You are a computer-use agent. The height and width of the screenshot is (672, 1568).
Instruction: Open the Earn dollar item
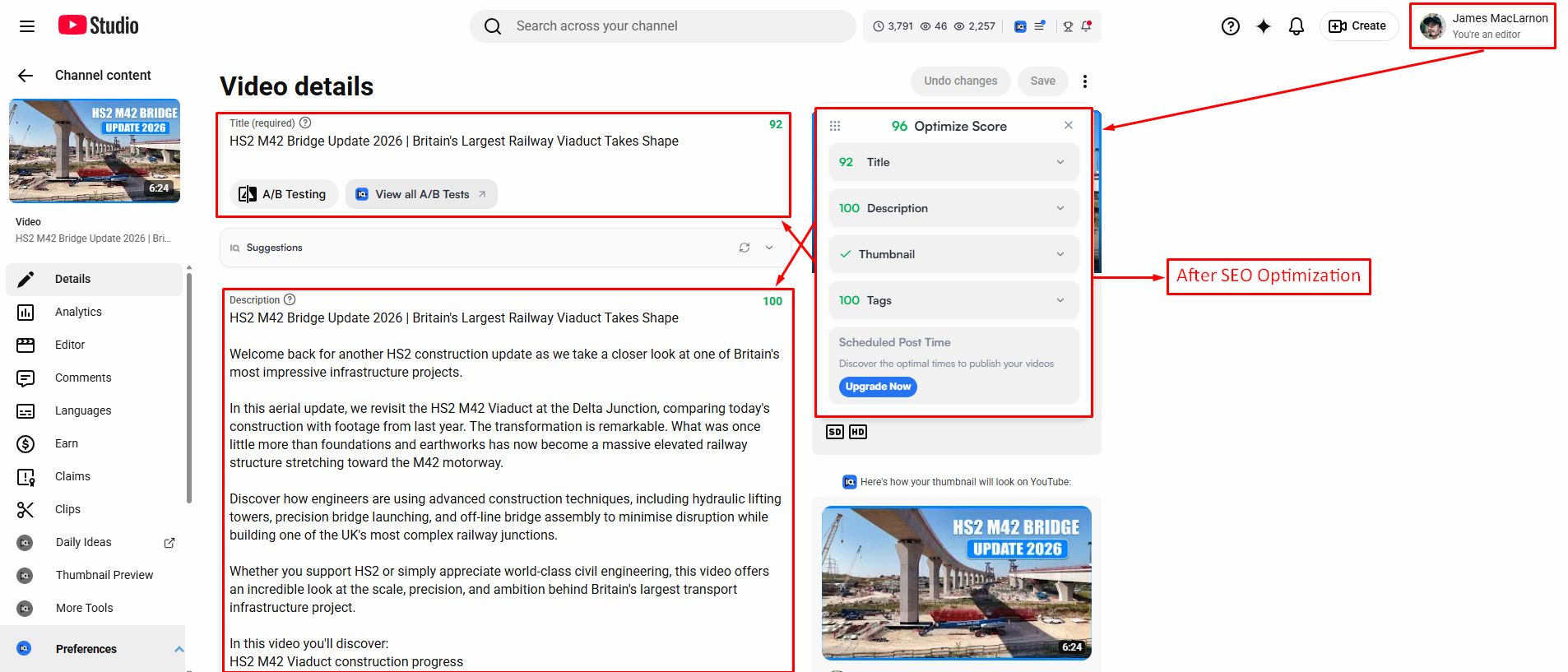tap(94, 444)
